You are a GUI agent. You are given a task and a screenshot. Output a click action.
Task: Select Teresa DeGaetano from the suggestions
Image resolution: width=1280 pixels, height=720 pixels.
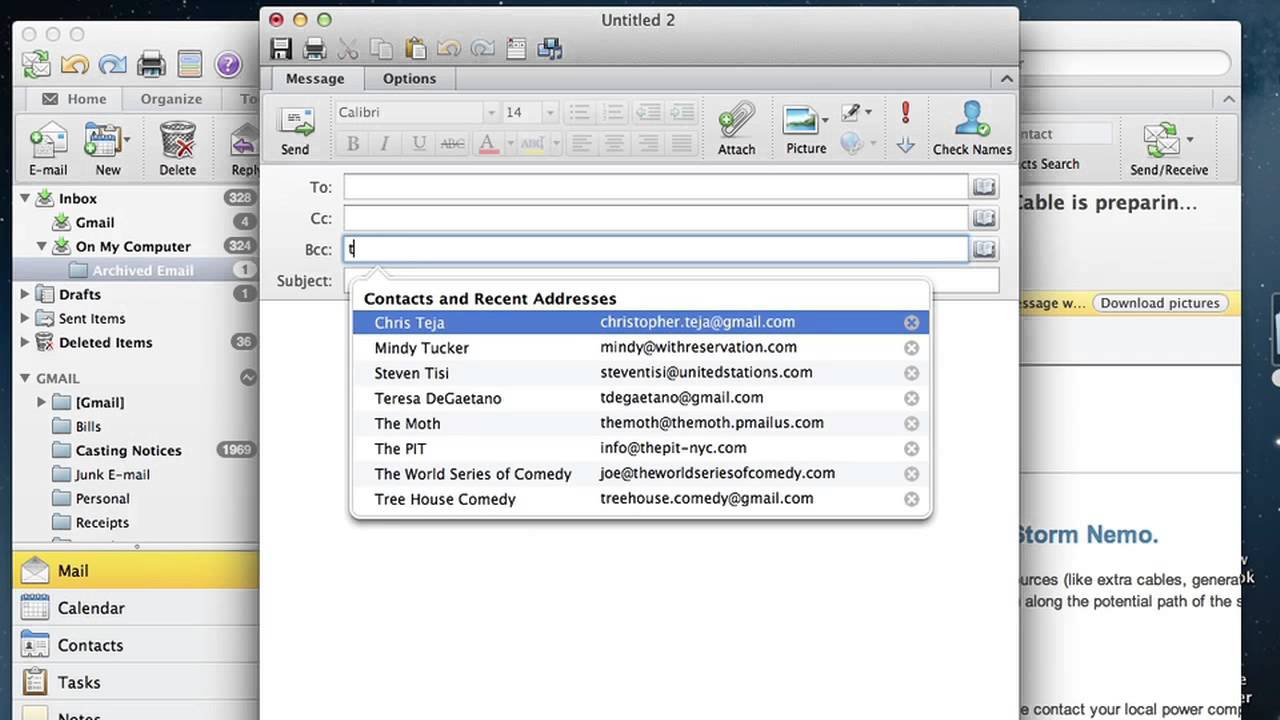(438, 398)
